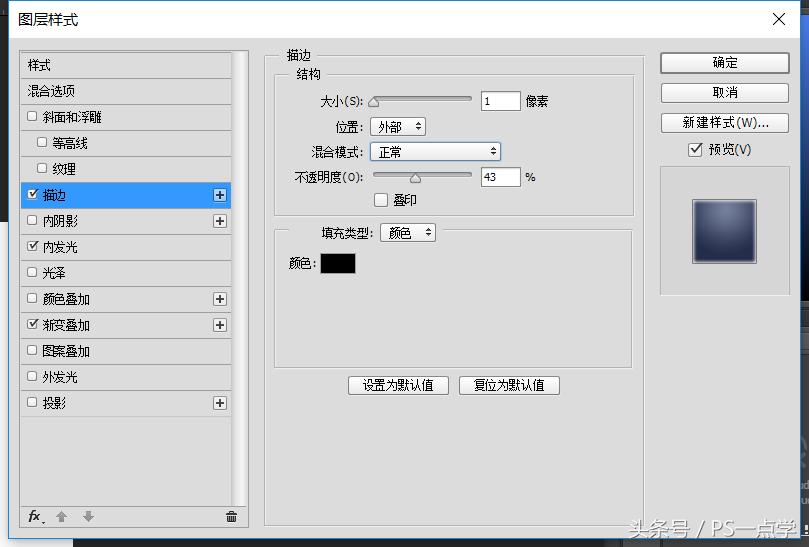Focus the 大小 pixel value field

coord(500,101)
